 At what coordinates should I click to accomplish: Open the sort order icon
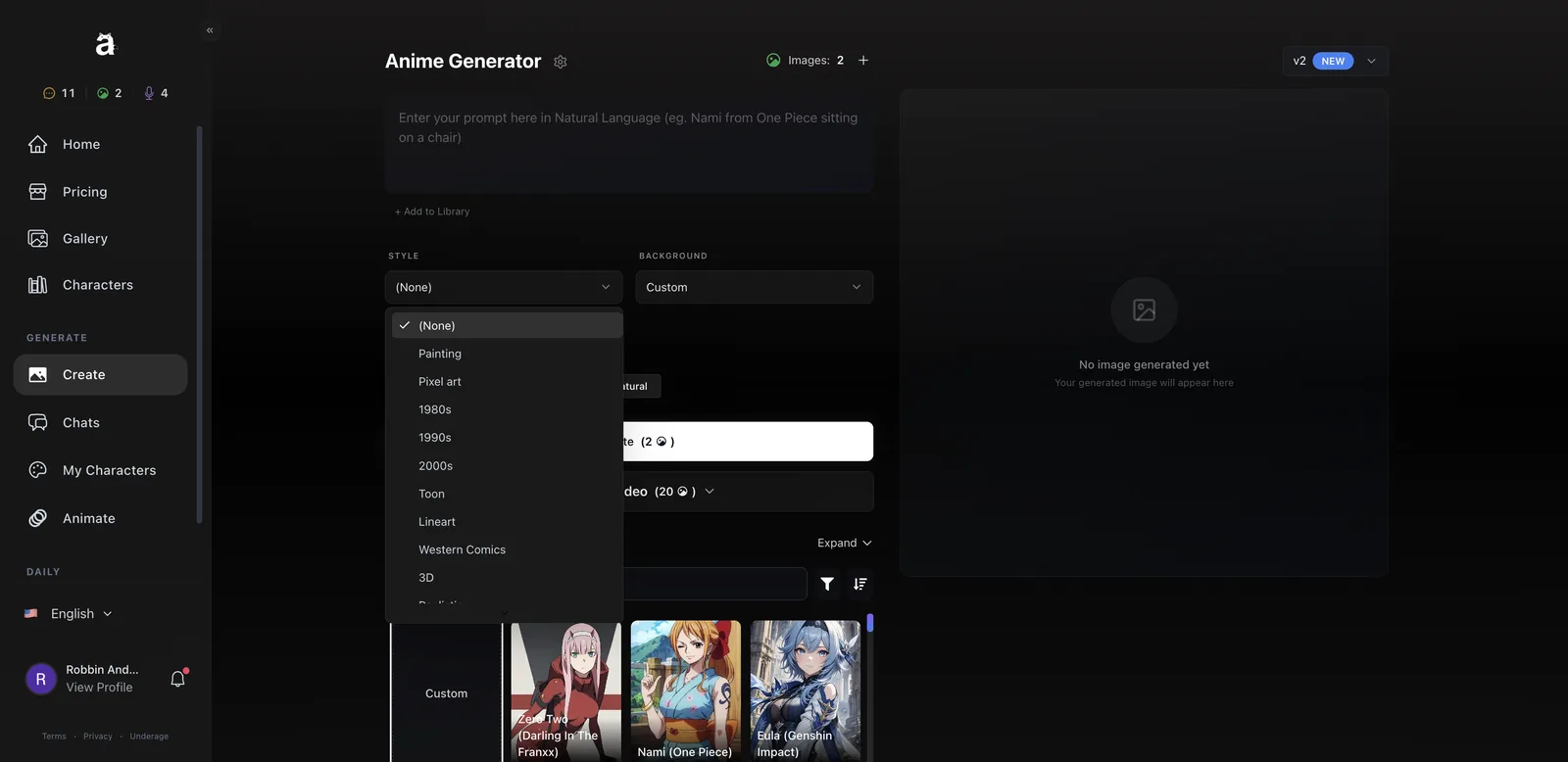(859, 584)
